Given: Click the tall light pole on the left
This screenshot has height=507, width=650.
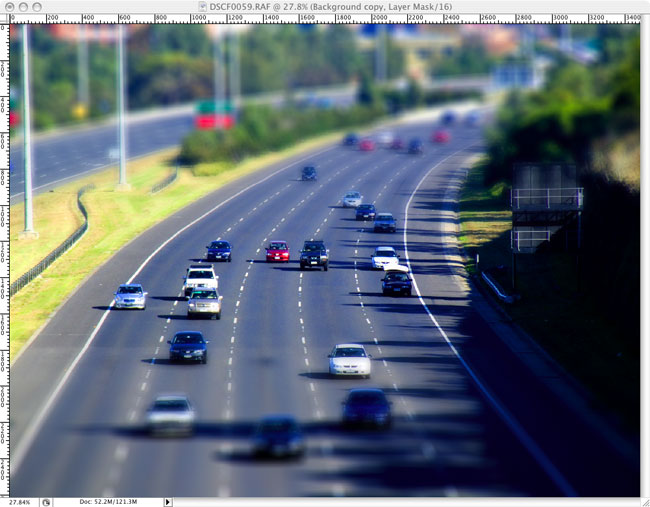Looking at the screenshot, I should pyautogui.click(x=27, y=130).
